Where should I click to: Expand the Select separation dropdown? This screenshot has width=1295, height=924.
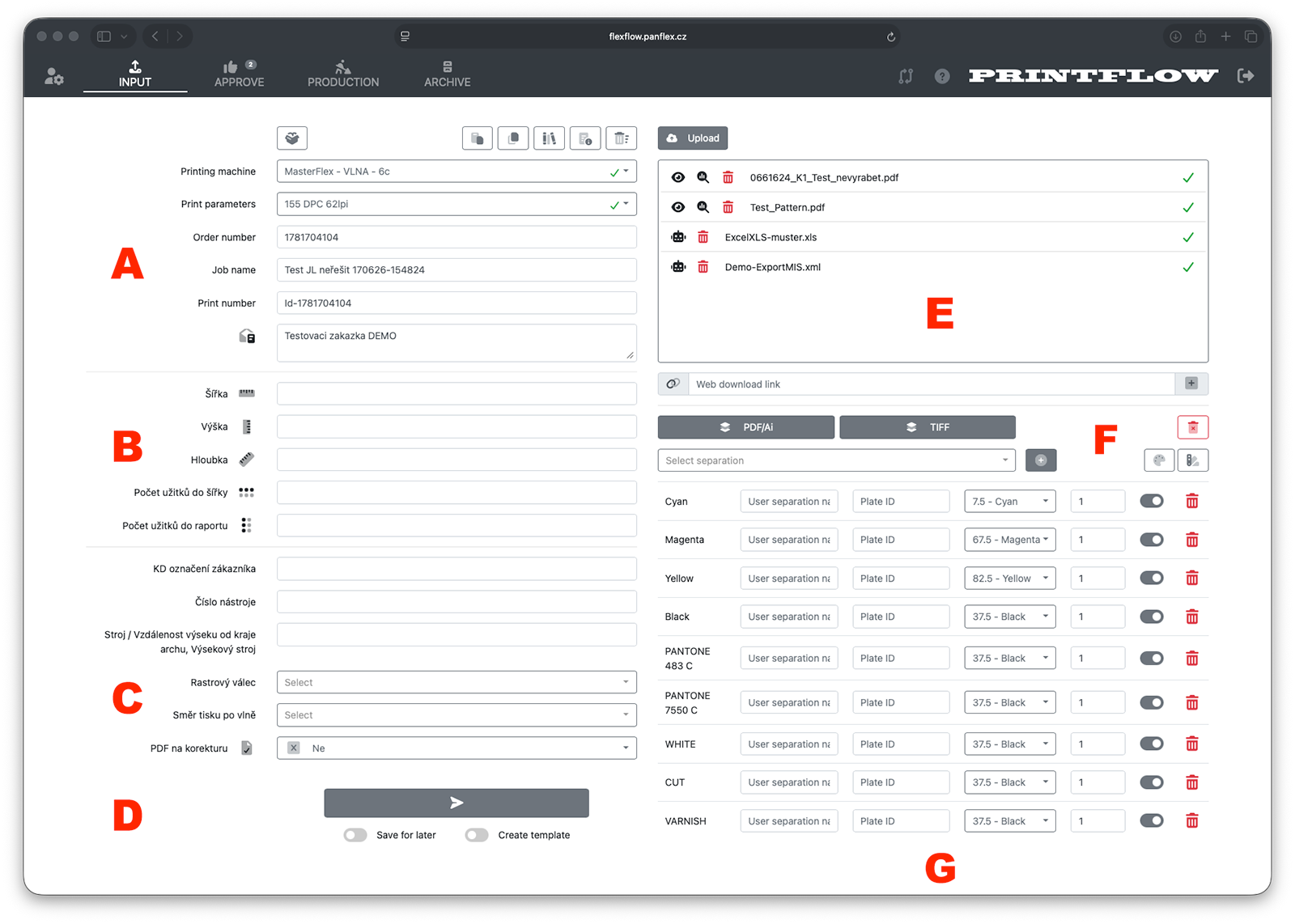click(x=837, y=460)
